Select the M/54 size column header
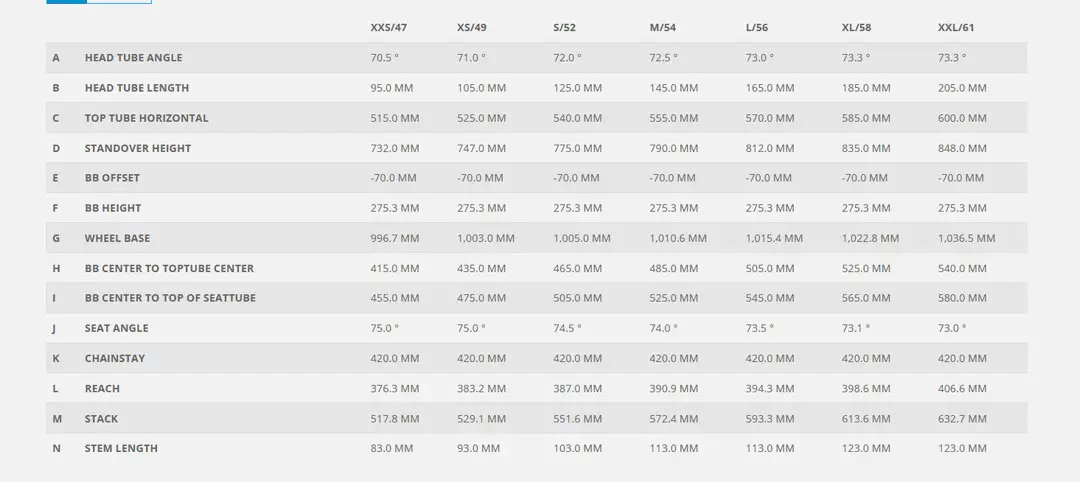The image size is (1080, 482). pos(662,27)
